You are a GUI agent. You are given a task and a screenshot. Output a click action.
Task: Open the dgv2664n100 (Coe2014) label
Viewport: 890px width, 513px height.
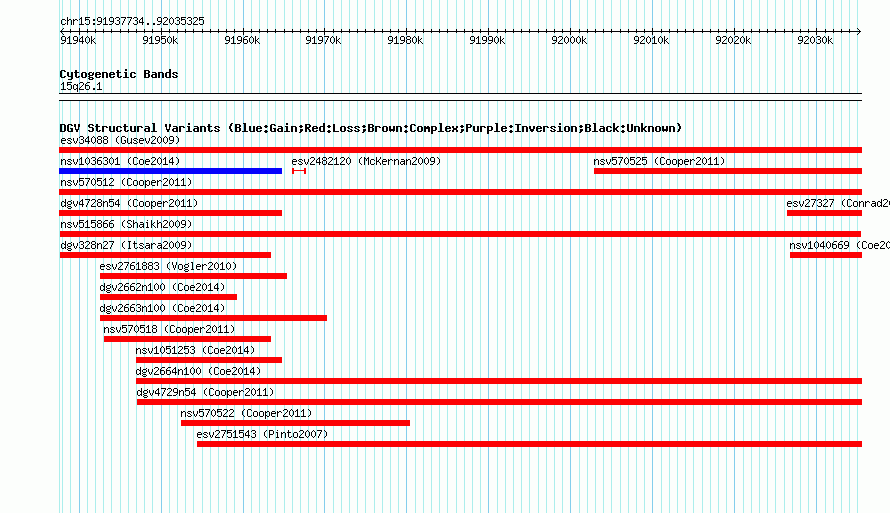pos(198,371)
